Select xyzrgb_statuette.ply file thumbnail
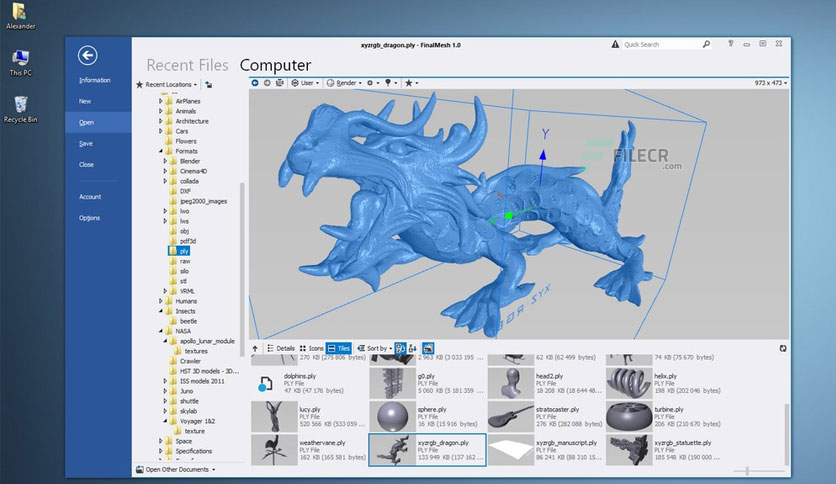The image size is (836, 484). [629, 450]
